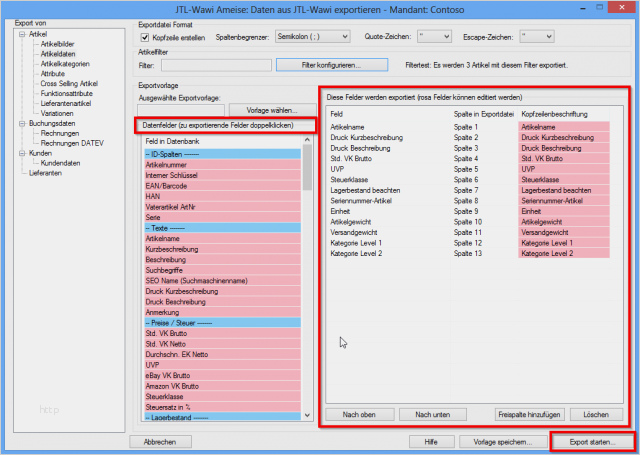Click the Abbrechen button
Image resolution: width=640 pixels, height=455 pixels.
tap(160, 441)
